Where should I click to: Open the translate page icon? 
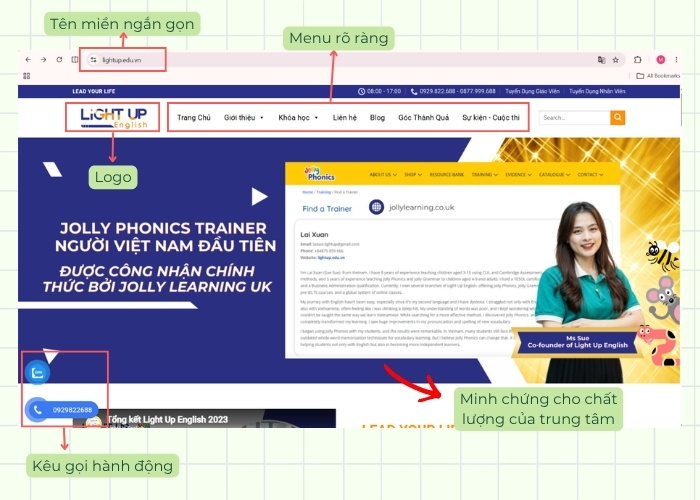point(601,60)
